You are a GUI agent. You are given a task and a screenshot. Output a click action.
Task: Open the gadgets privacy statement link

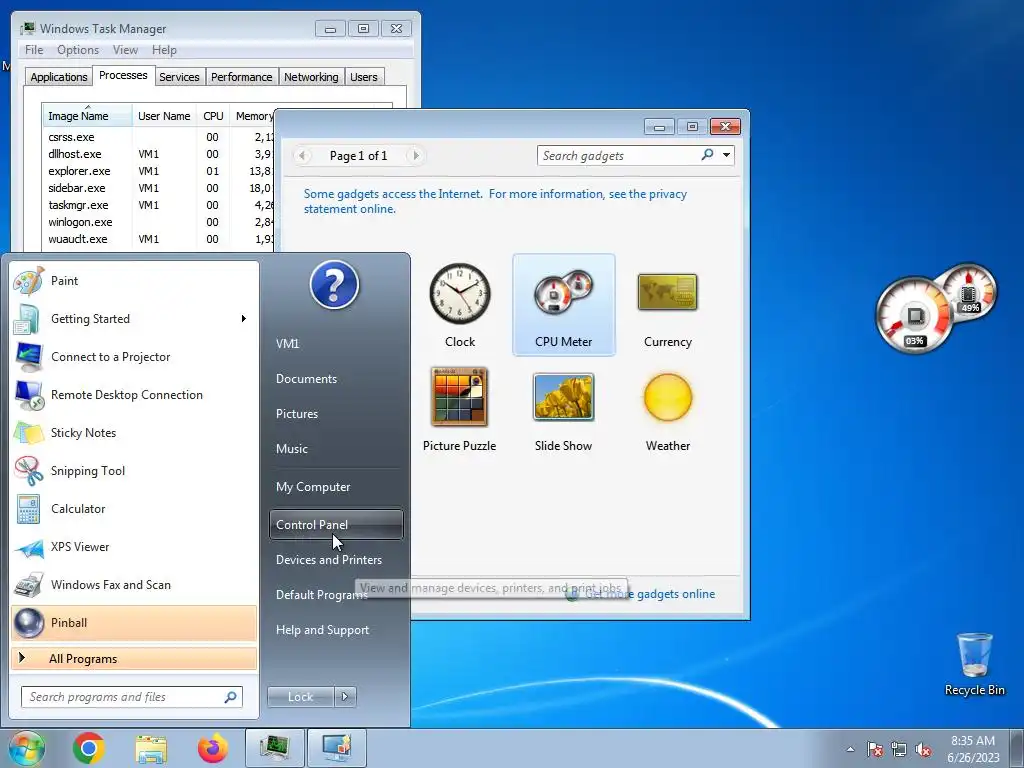[x=495, y=201]
